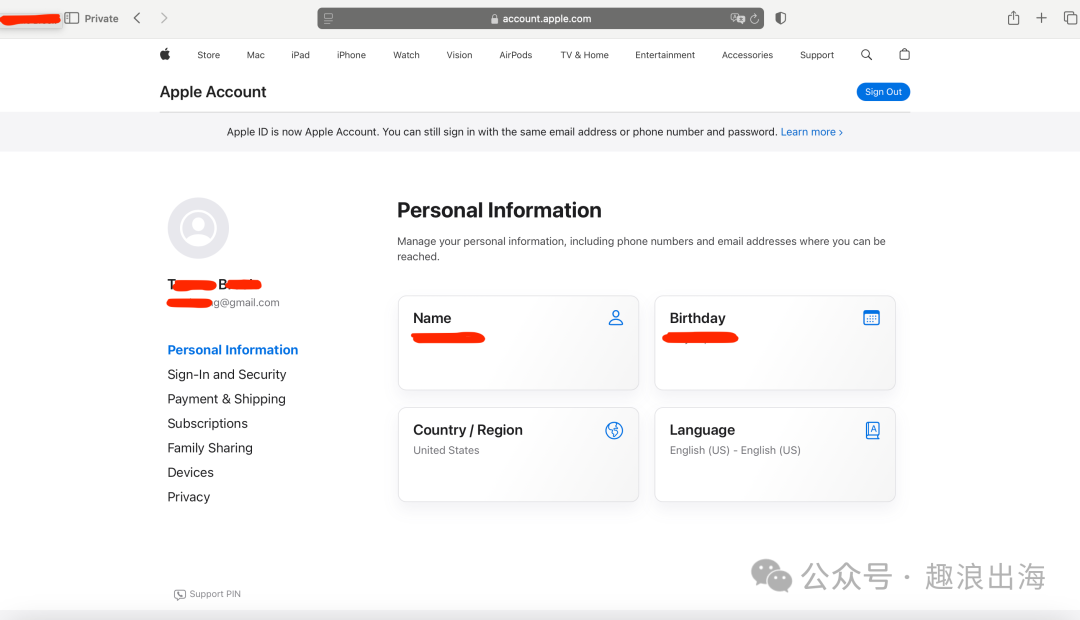The image size is (1080, 620).
Task: Click the calendar icon on Birthday card
Action: point(871,318)
